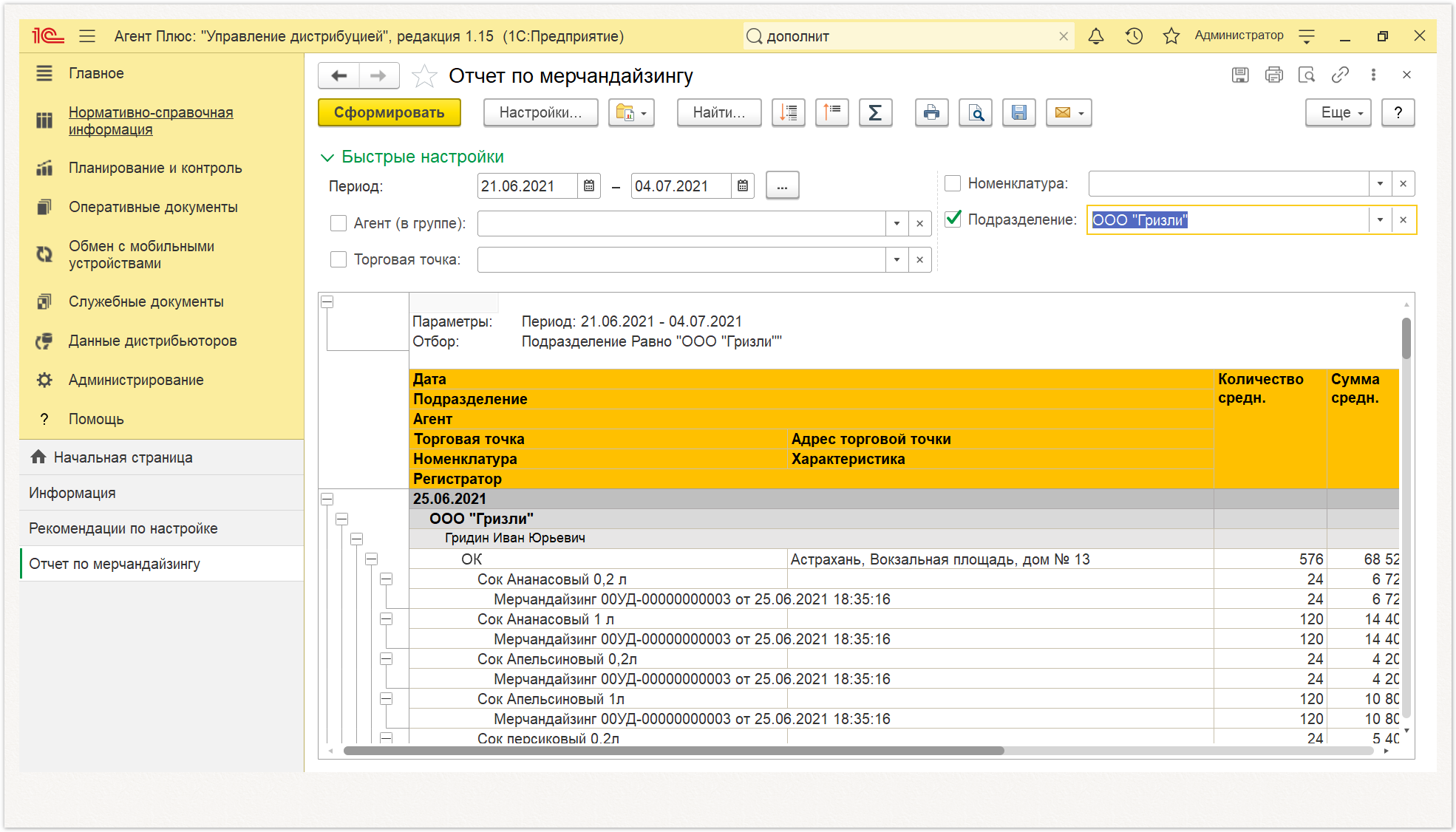
Task: Uncheck the Подразделение checkbox
Action: (x=953, y=219)
